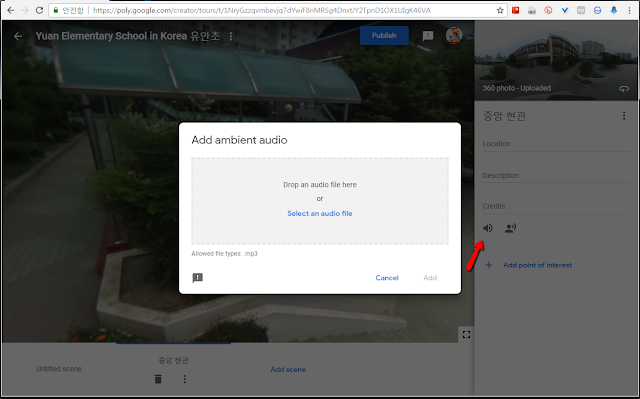
Task: Go back with the browser back arrow
Action: [11, 10]
